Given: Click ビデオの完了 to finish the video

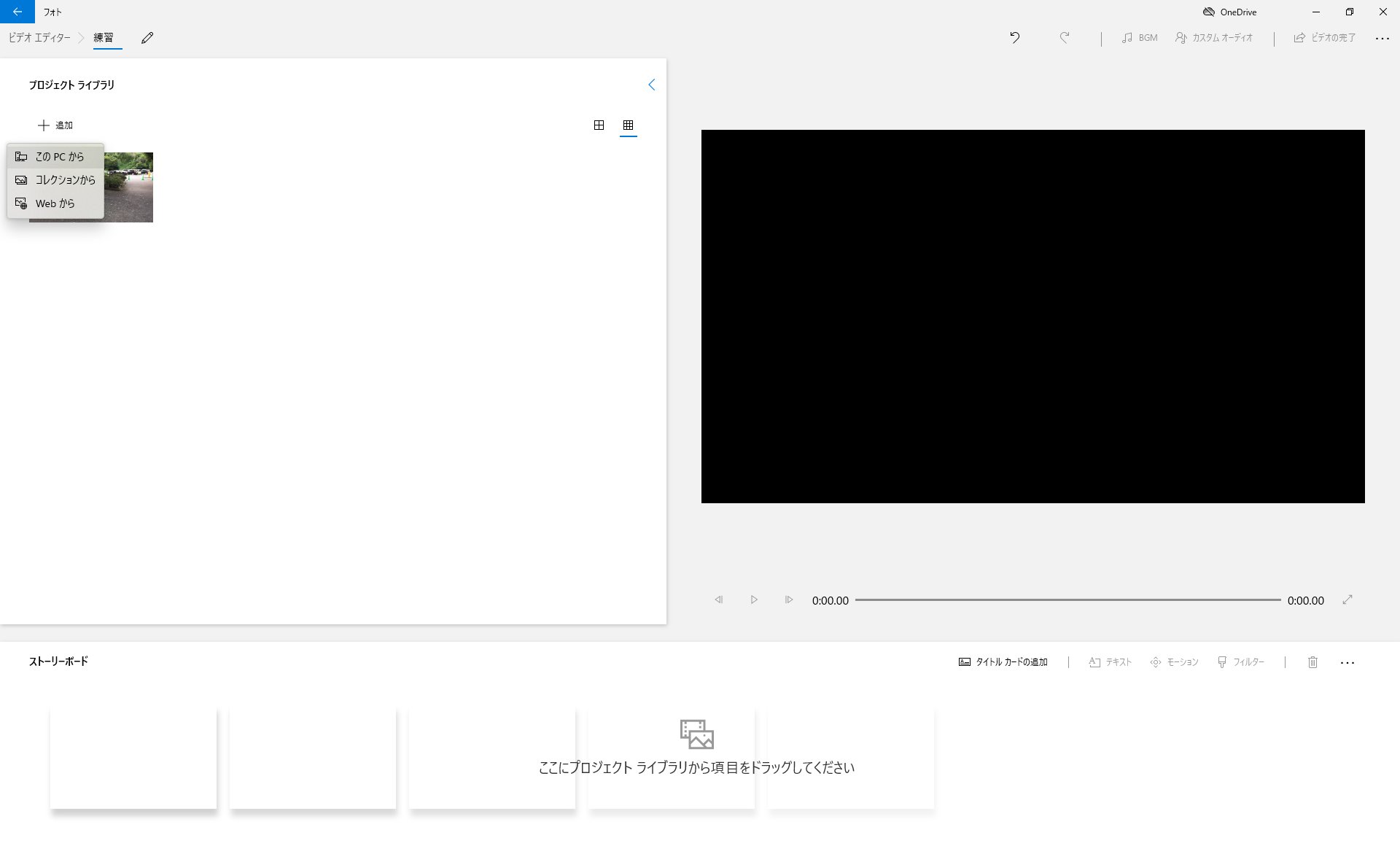Looking at the screenshot, I should tap(1325, 38).
